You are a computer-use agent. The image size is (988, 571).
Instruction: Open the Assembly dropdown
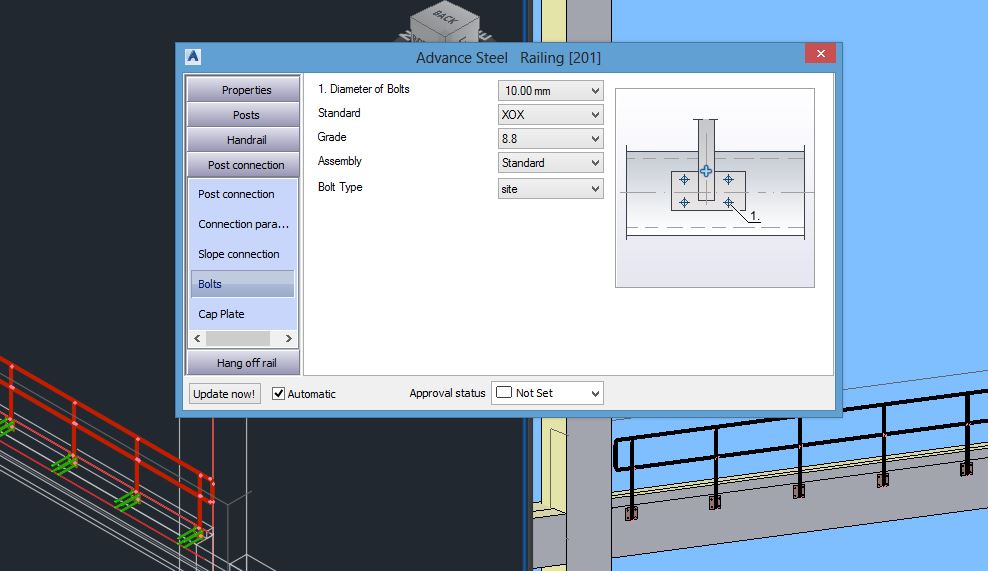click(x=551, y=163)
